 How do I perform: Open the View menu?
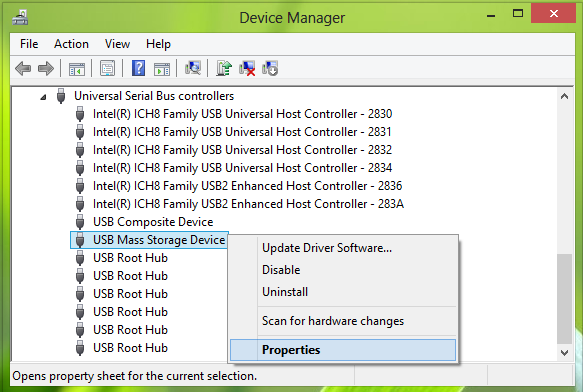[117, 44]
